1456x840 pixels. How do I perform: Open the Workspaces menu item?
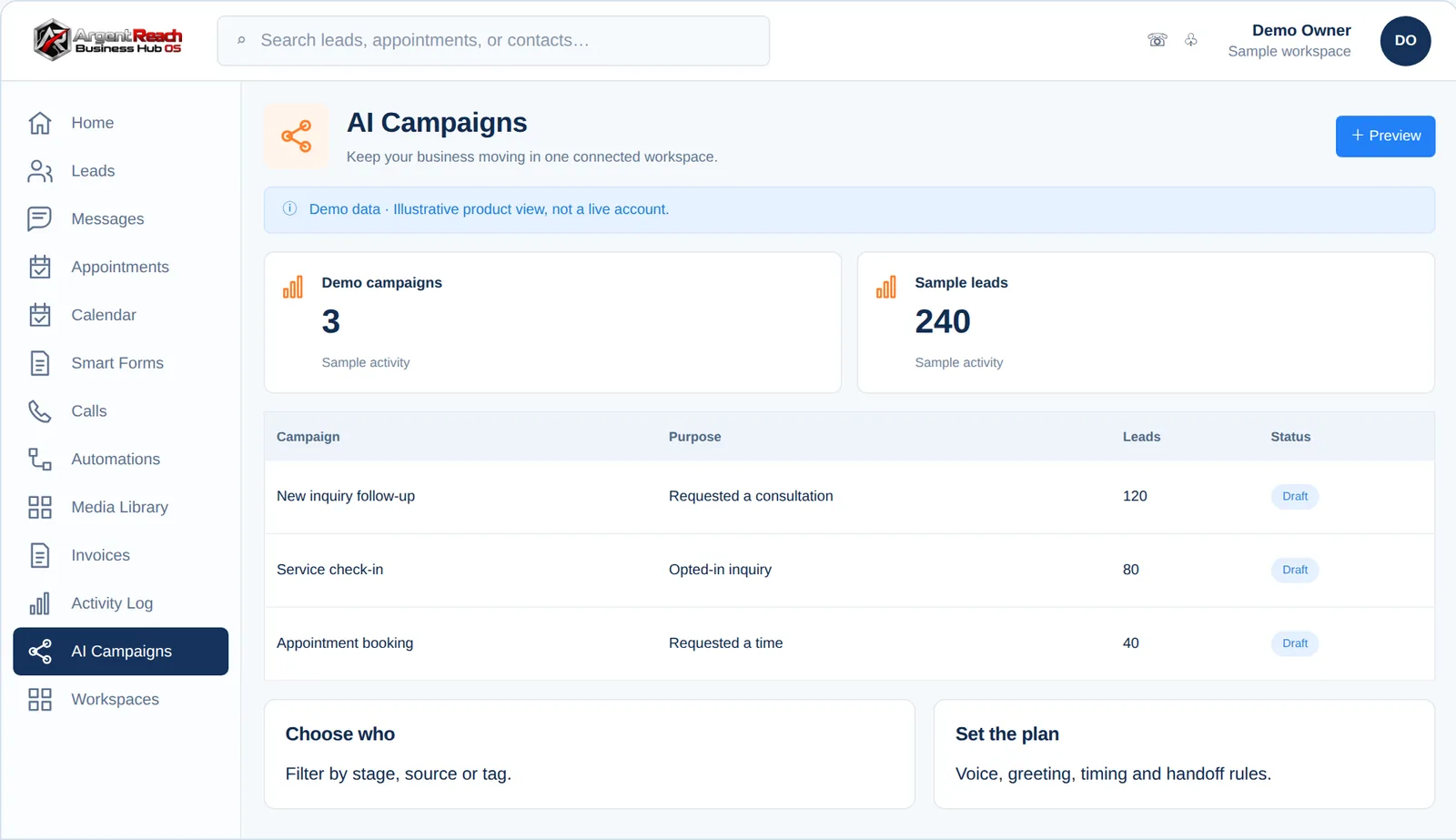pyautogui.click(x=120, y=700)
